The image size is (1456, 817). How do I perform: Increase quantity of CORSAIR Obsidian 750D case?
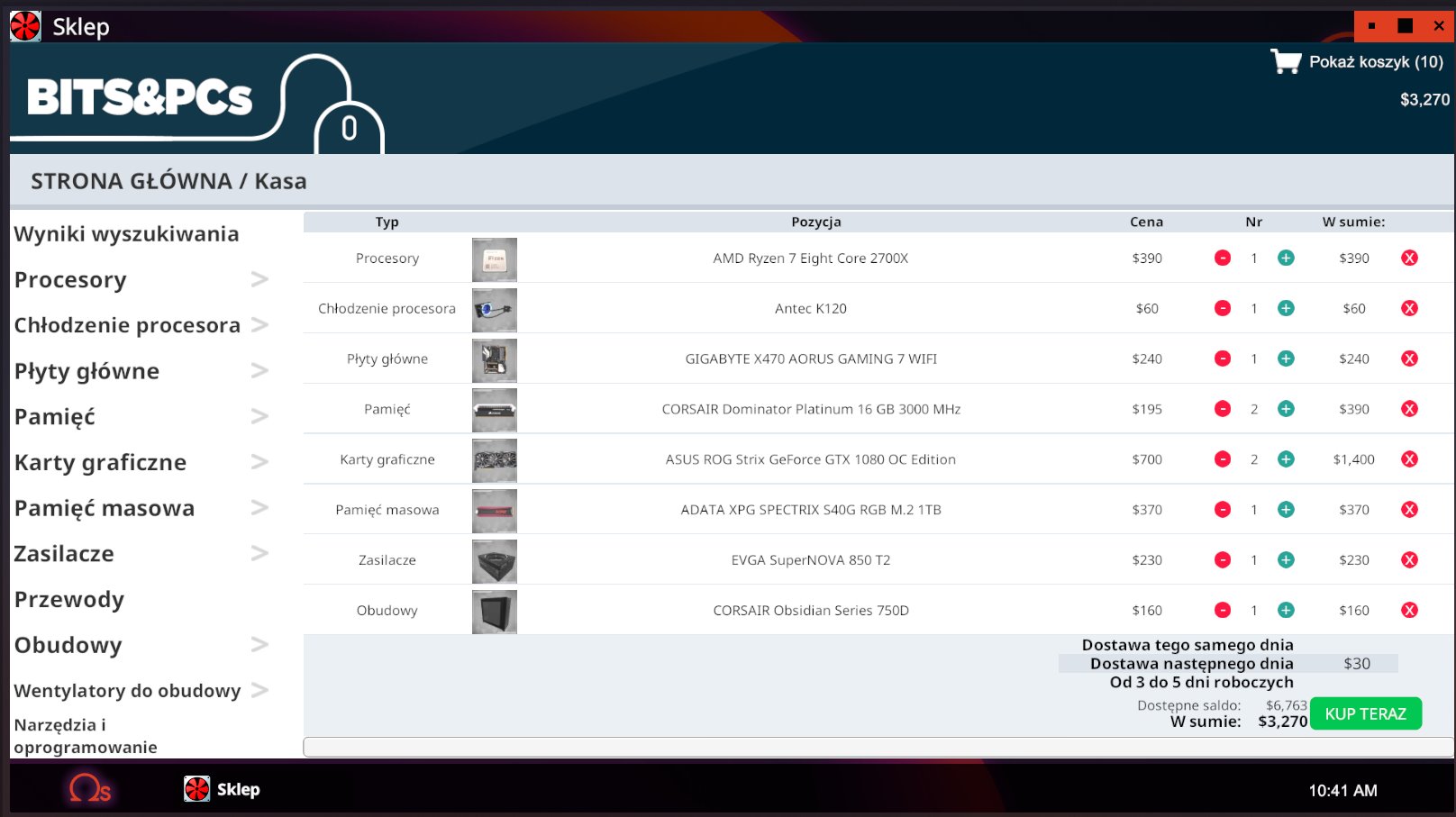(1286, 611)
